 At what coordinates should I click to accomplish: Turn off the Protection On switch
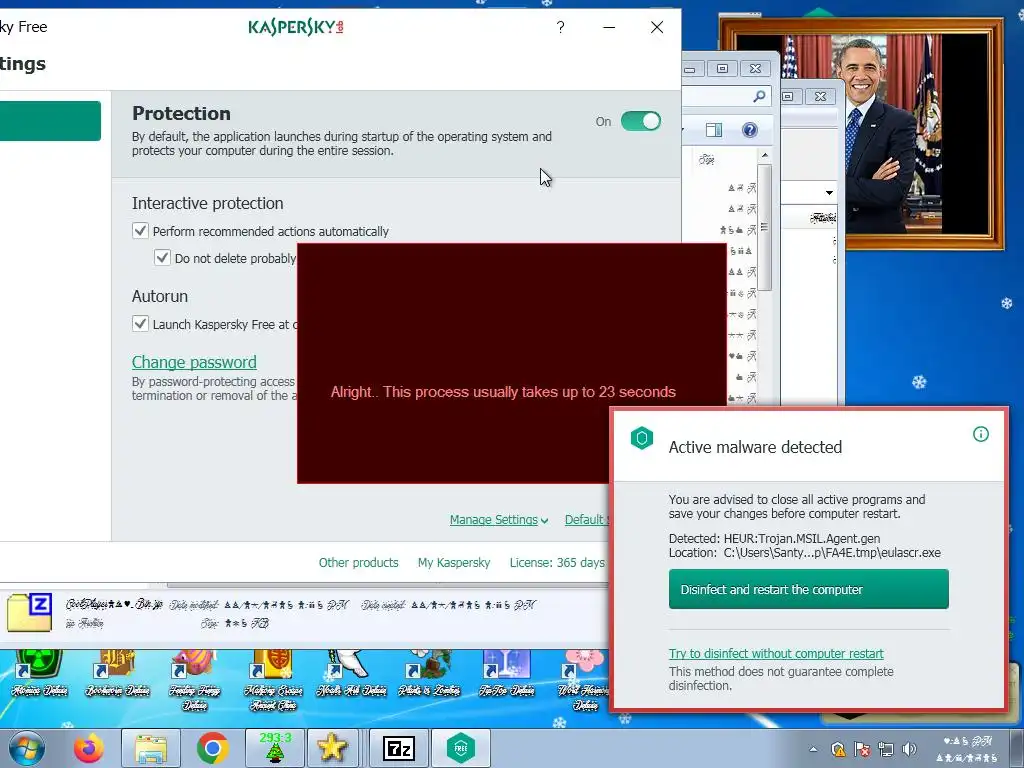641,121
